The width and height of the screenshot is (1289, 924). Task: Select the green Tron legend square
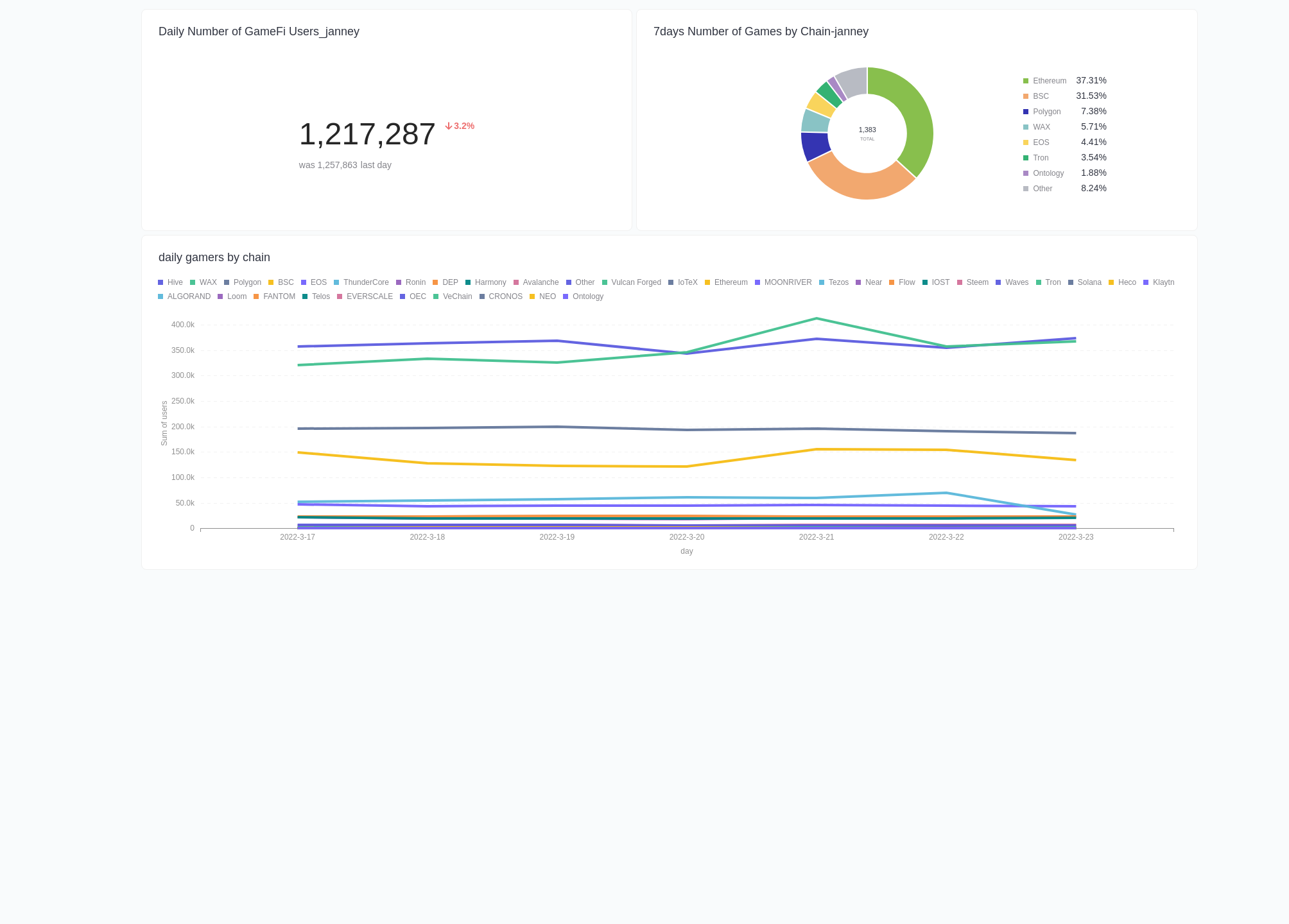1025,157
